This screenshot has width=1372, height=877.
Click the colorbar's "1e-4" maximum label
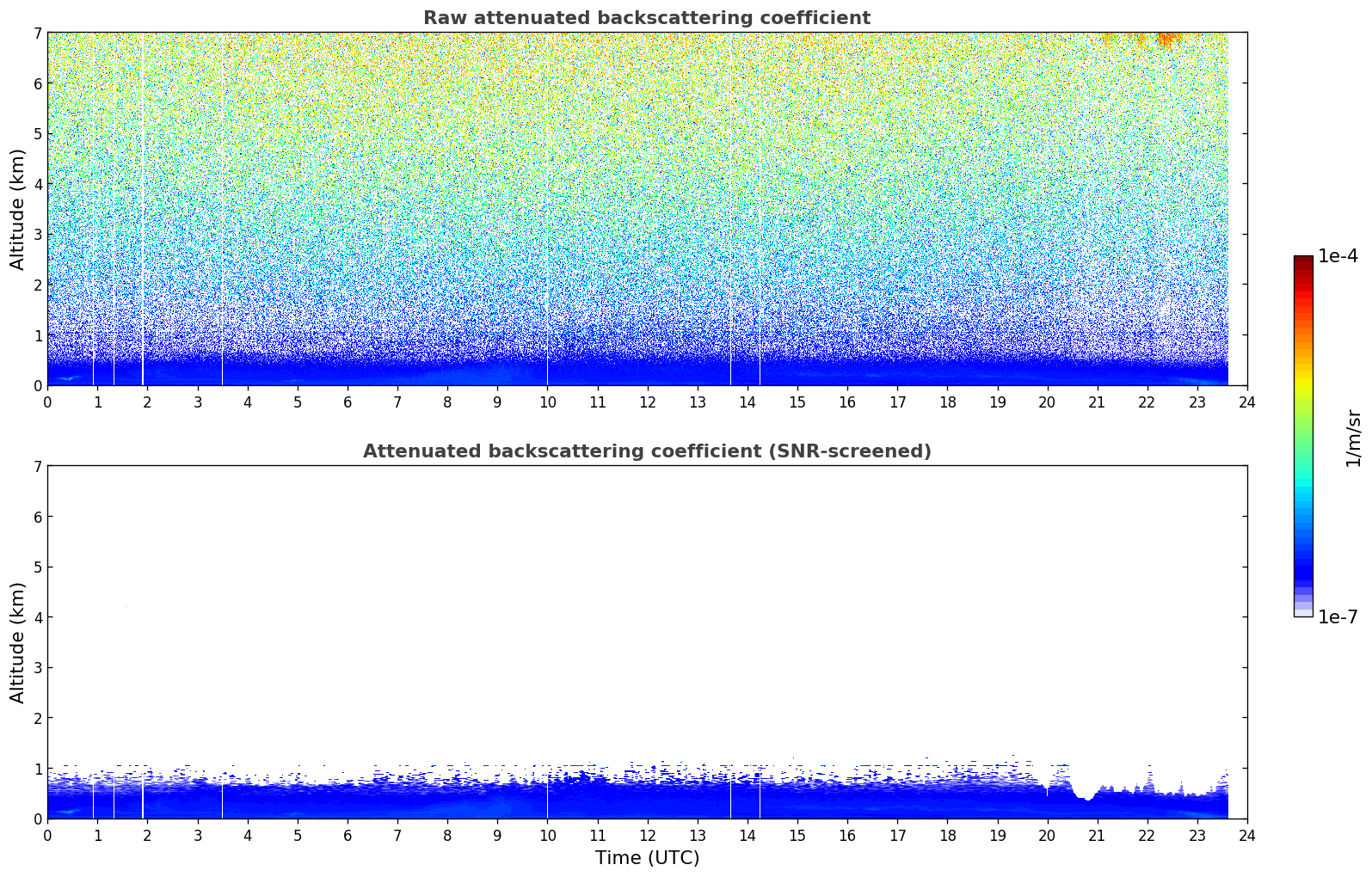click(x=1338, y=256)
